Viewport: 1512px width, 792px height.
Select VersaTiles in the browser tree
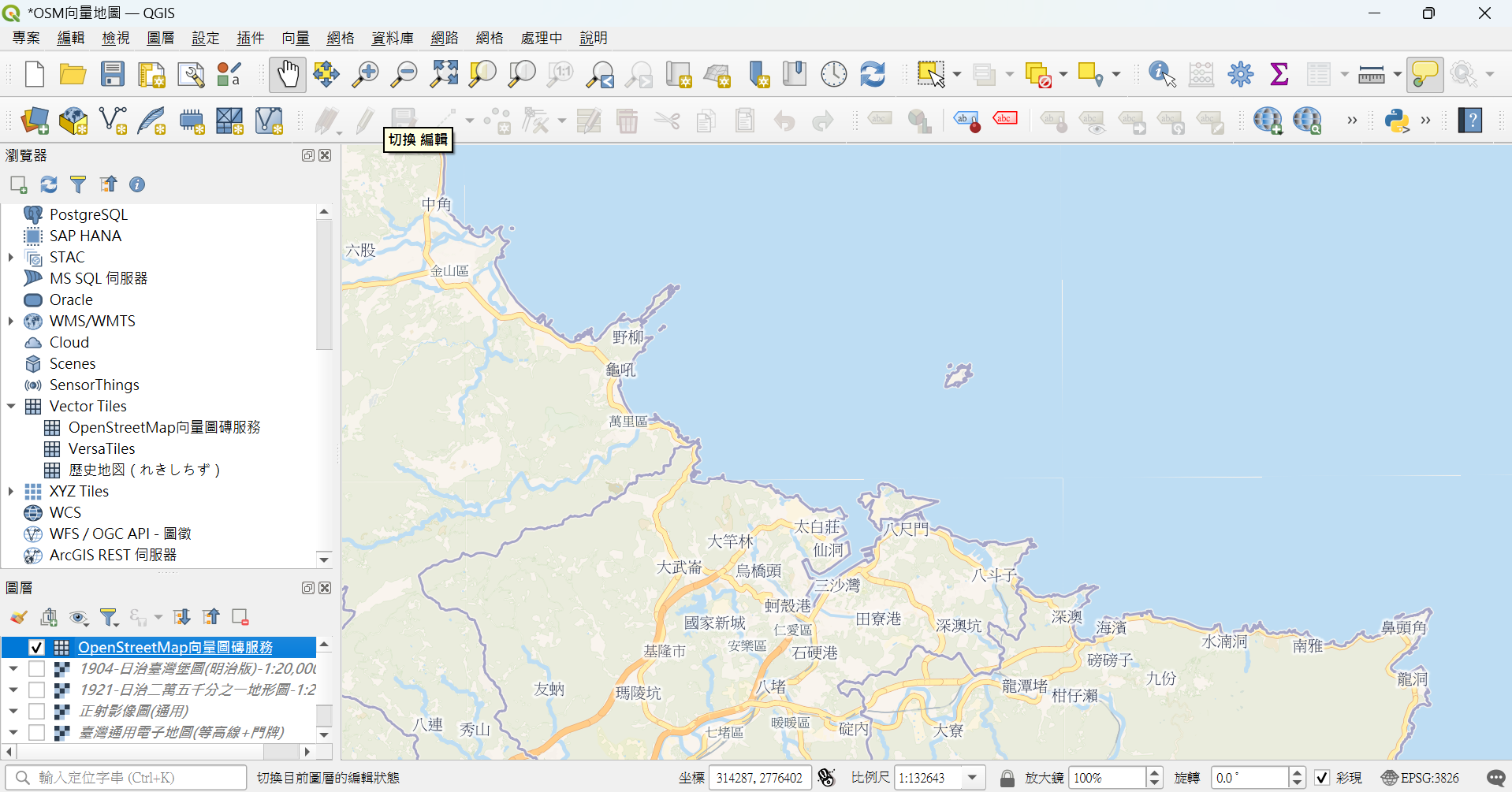pyautogui.click(x=102, y=448)
